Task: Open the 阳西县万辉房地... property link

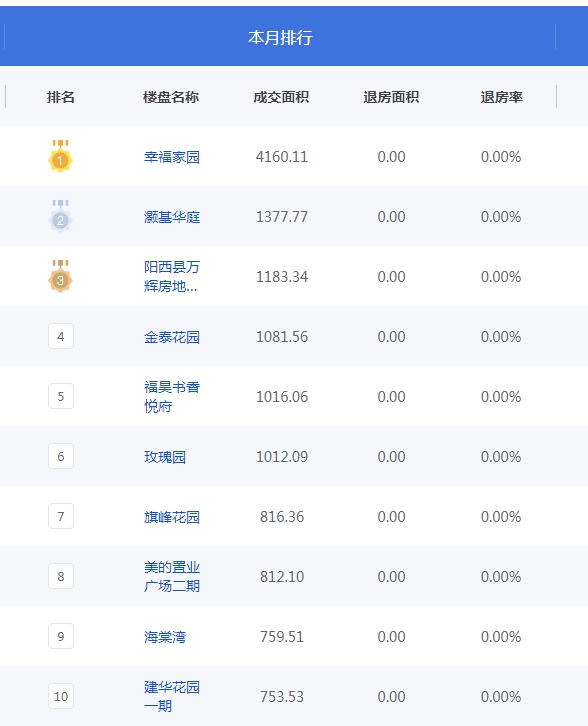Action: tap(172, 276)
